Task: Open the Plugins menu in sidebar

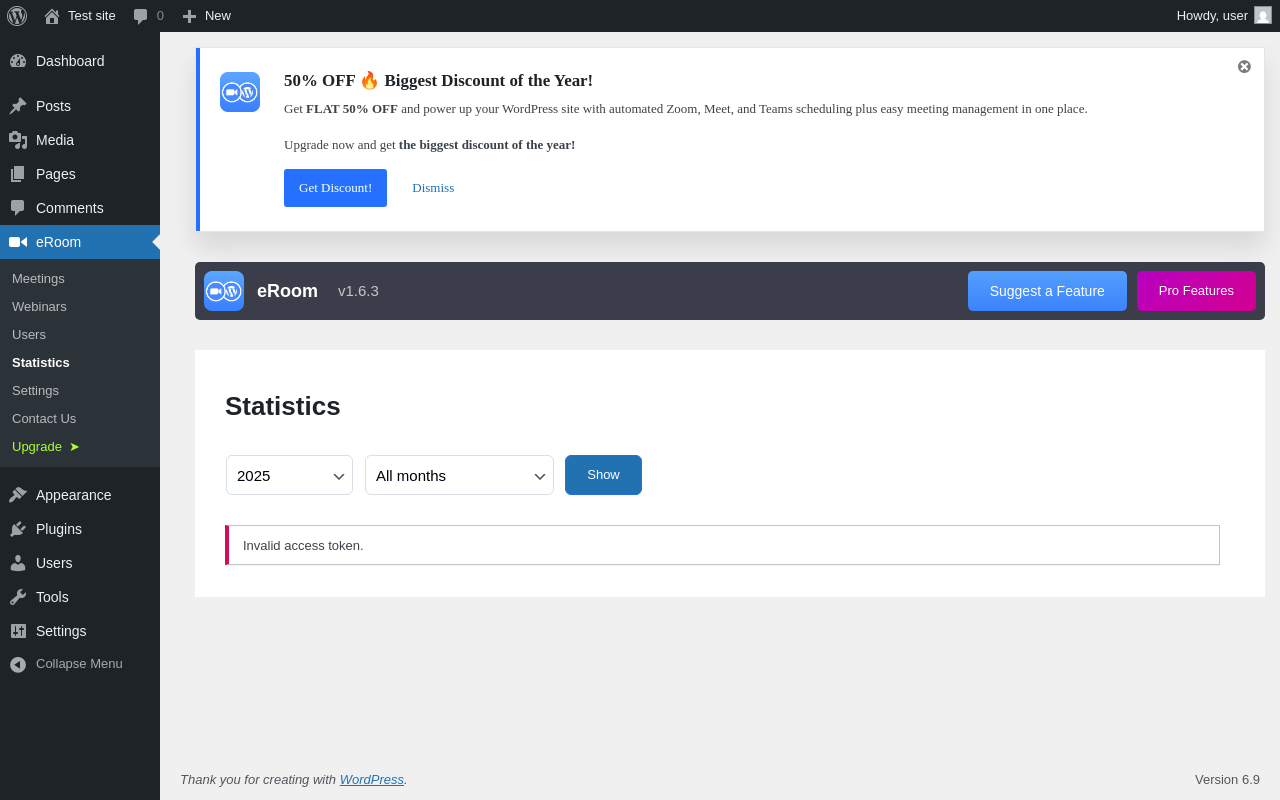Action: click(x=59, y=529)
